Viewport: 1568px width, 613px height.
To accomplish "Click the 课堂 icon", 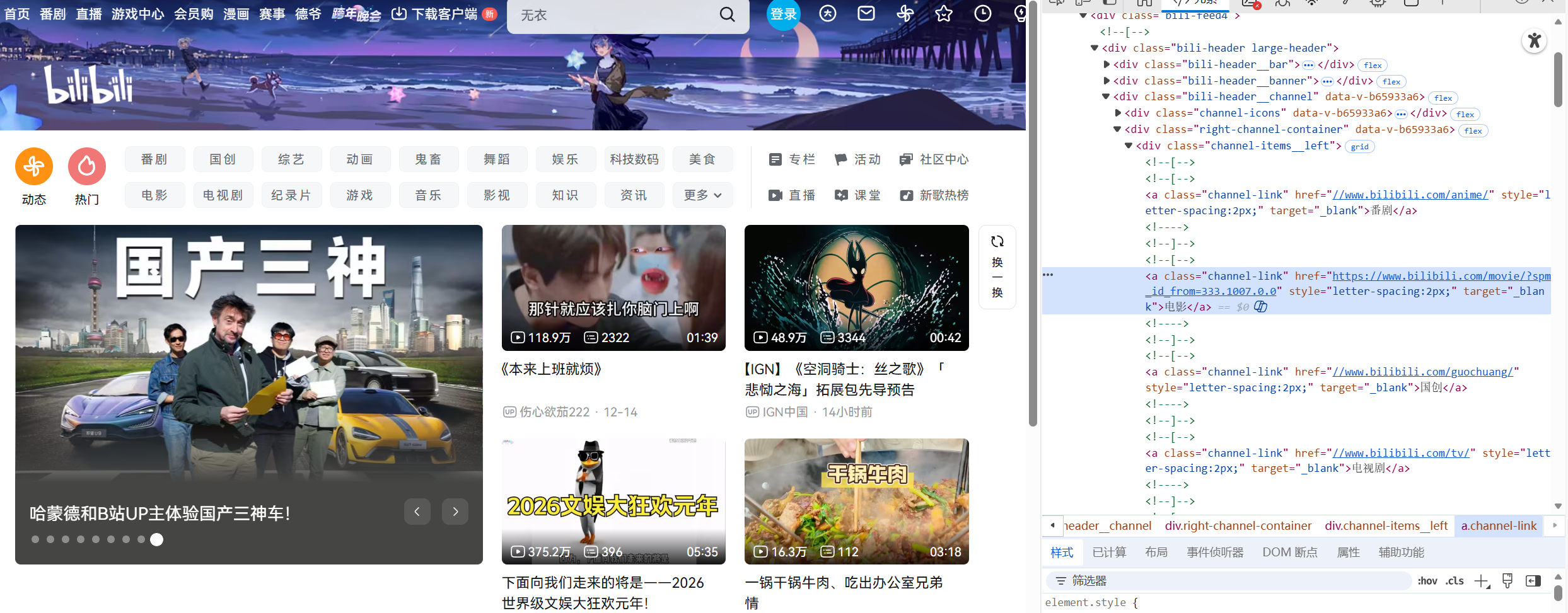I will [841, 195].
